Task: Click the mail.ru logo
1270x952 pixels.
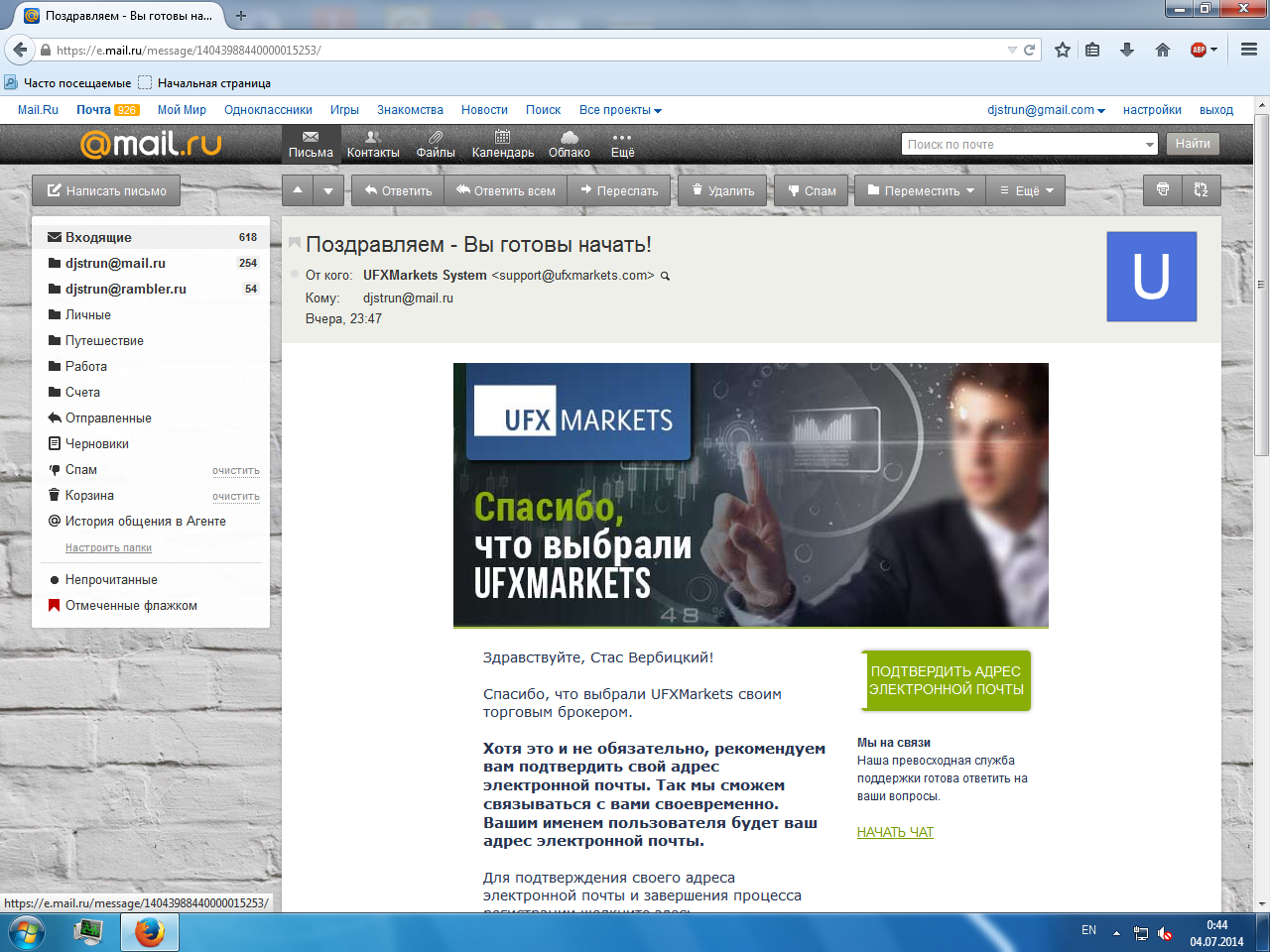Action: [151, 144]
